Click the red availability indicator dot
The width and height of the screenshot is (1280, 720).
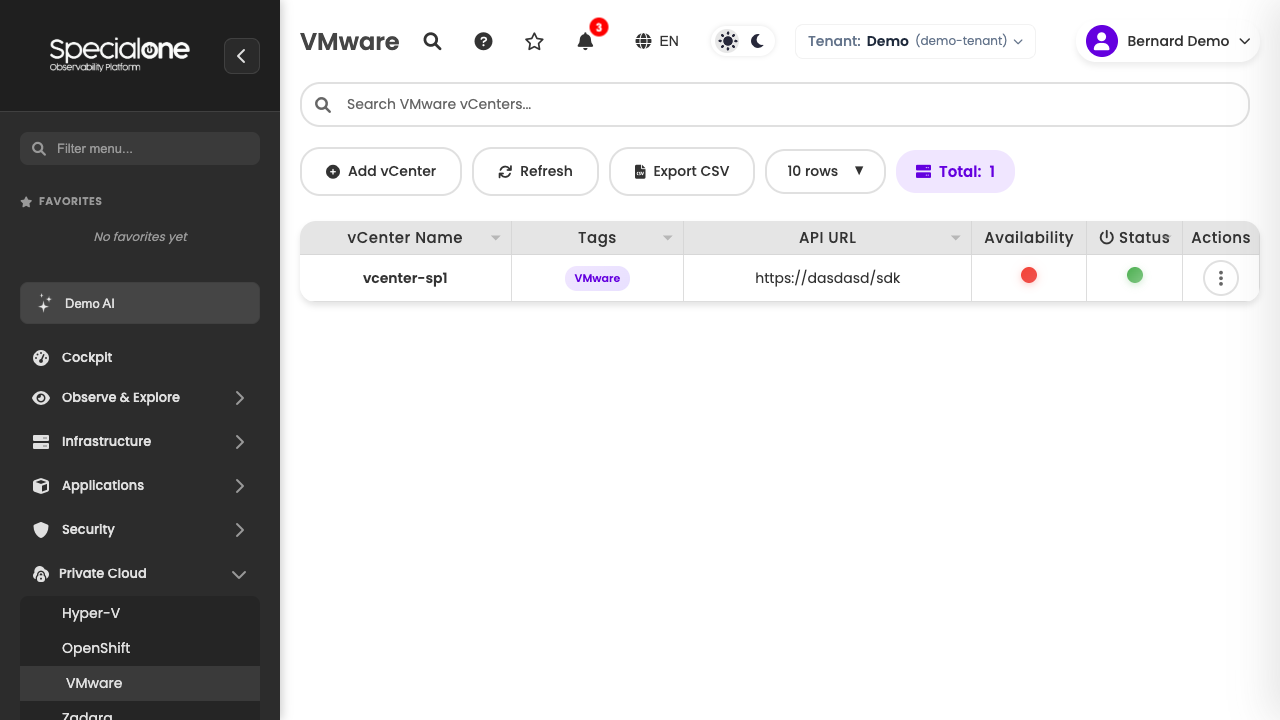click(x=1029, y=275)
